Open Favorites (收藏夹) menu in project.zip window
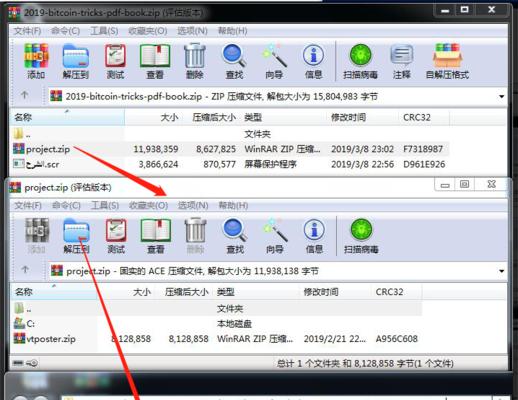 tap(148, 205)
